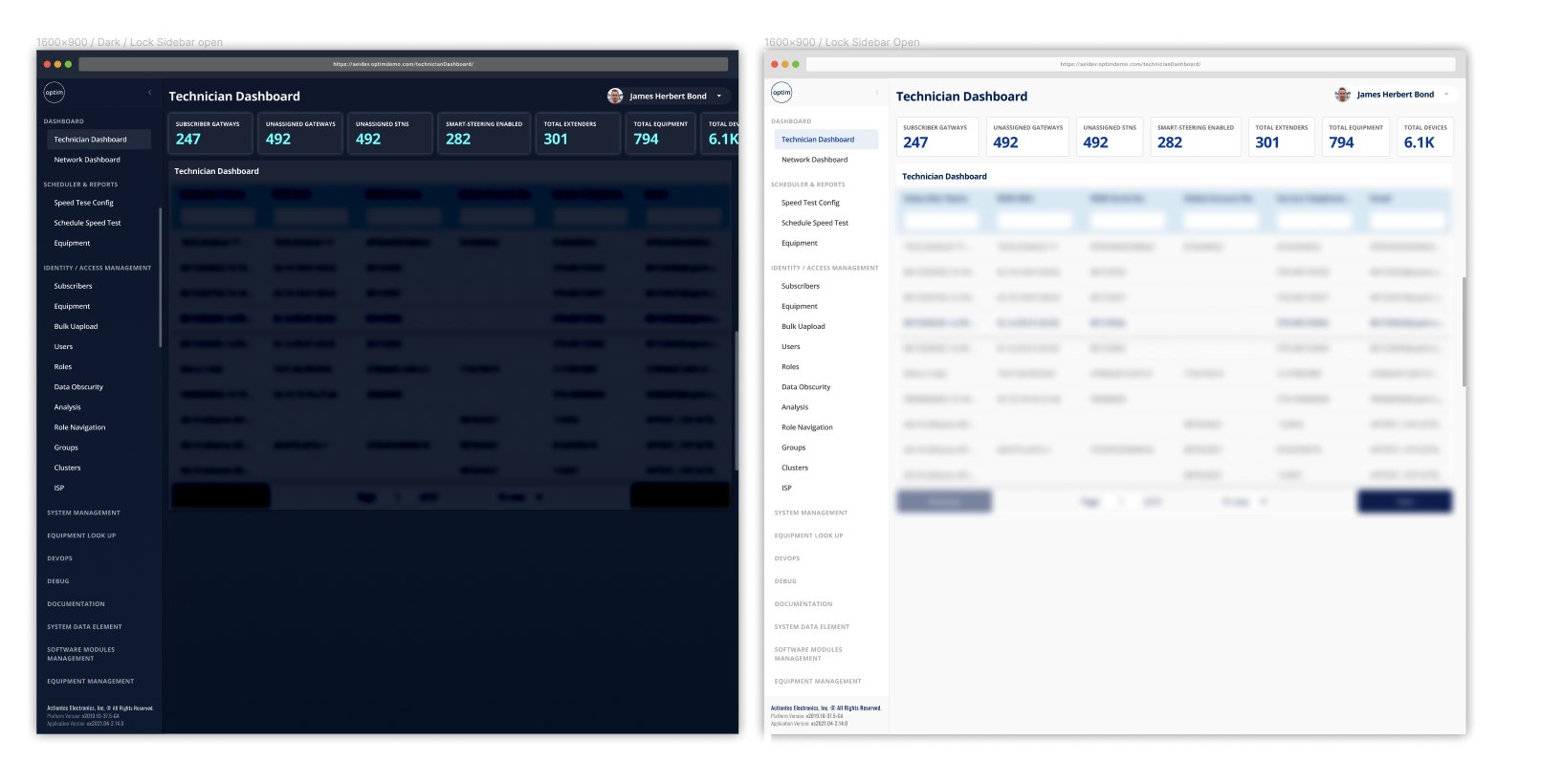
Task: Expand Equipment Look Up in the dark sidebar
Action: coord(81,535)
